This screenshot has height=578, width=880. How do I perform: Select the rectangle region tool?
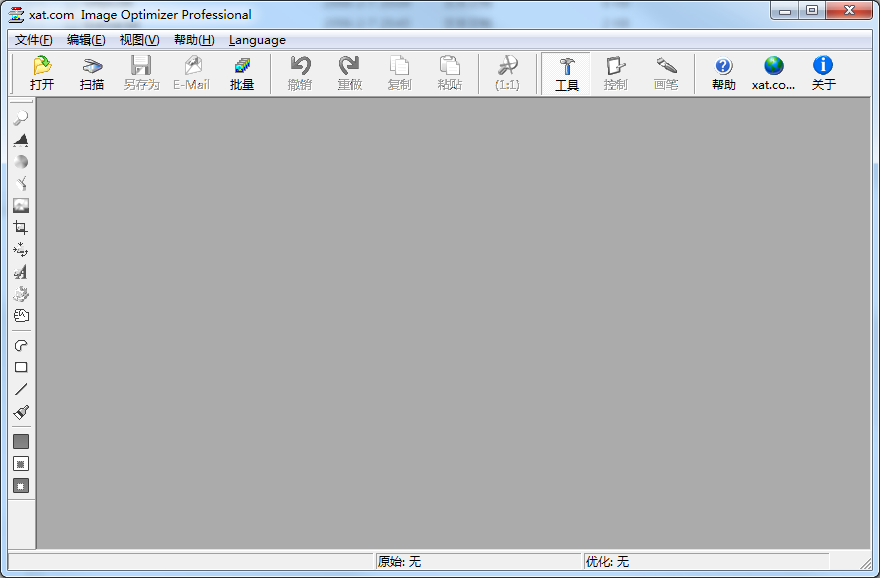pos(21,368)
